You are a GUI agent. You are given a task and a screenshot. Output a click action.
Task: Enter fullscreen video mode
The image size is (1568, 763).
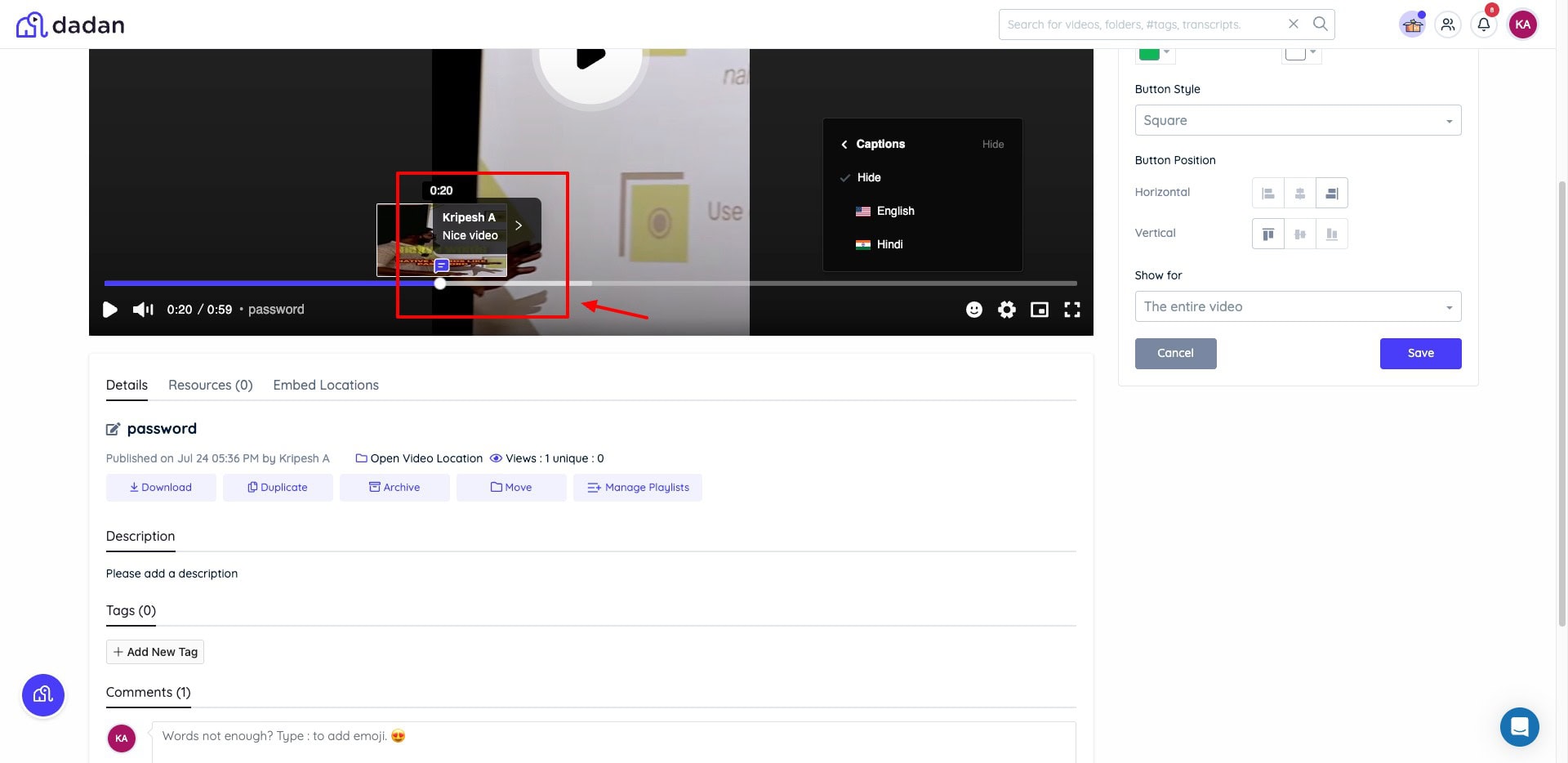point(1071,310)
